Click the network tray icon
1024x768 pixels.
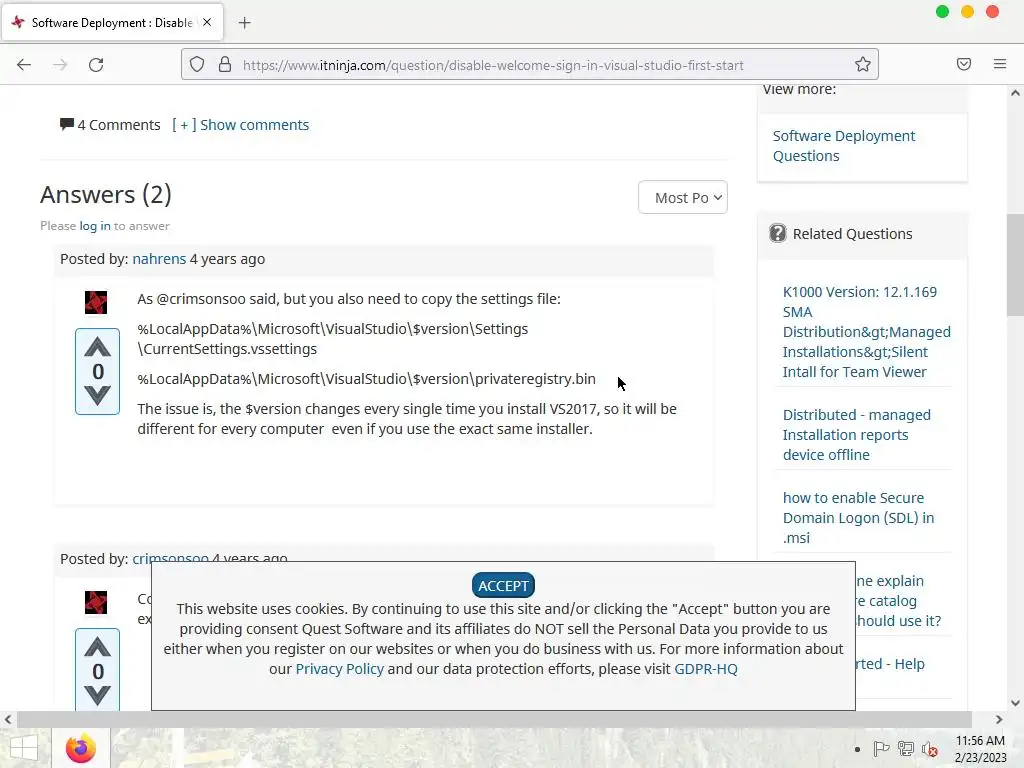pos(906,749)
